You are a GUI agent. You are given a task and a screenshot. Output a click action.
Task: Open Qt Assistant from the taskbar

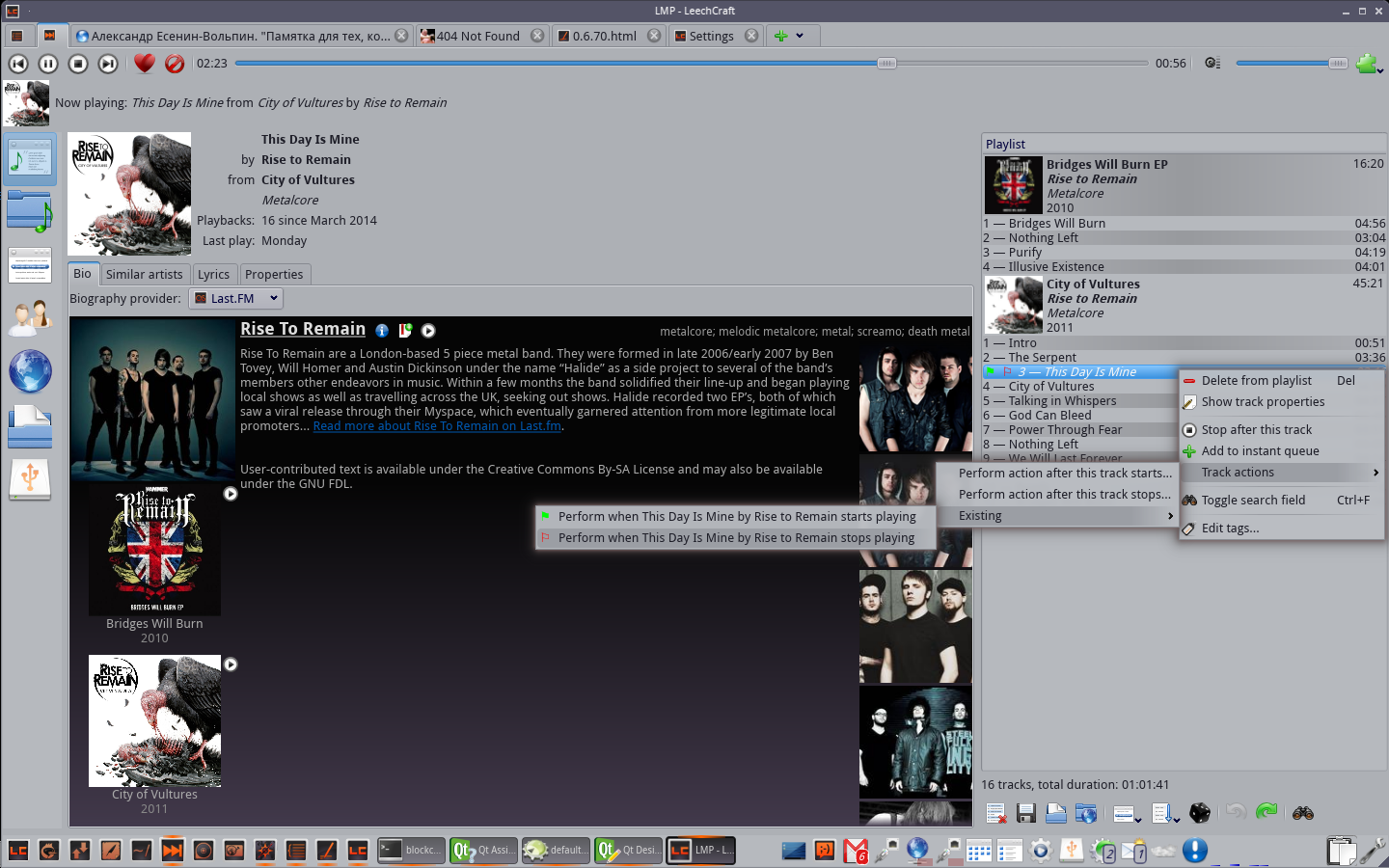coord(484,850)
